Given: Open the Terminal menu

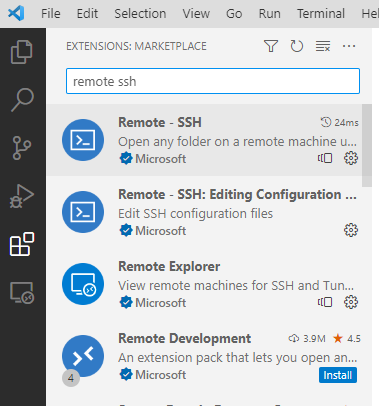Looking at the screenshot, I should (321, 14).
